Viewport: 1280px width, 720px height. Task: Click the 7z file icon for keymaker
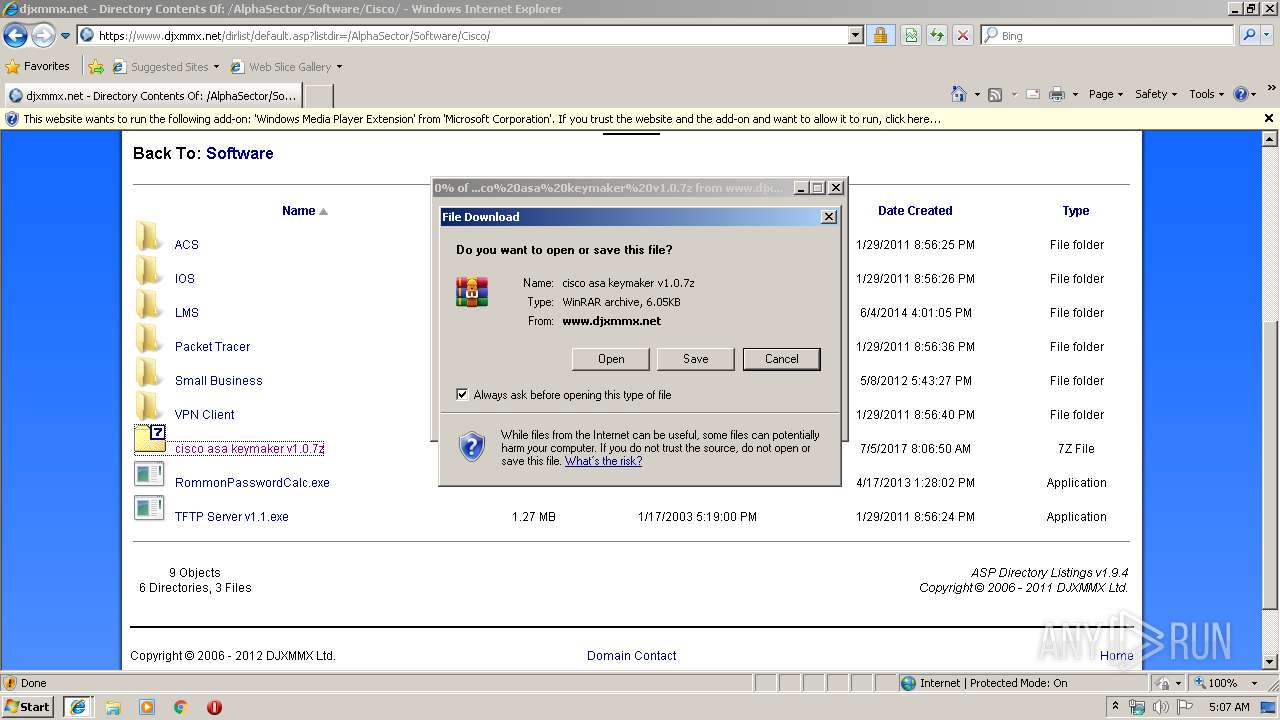(150, 439)
